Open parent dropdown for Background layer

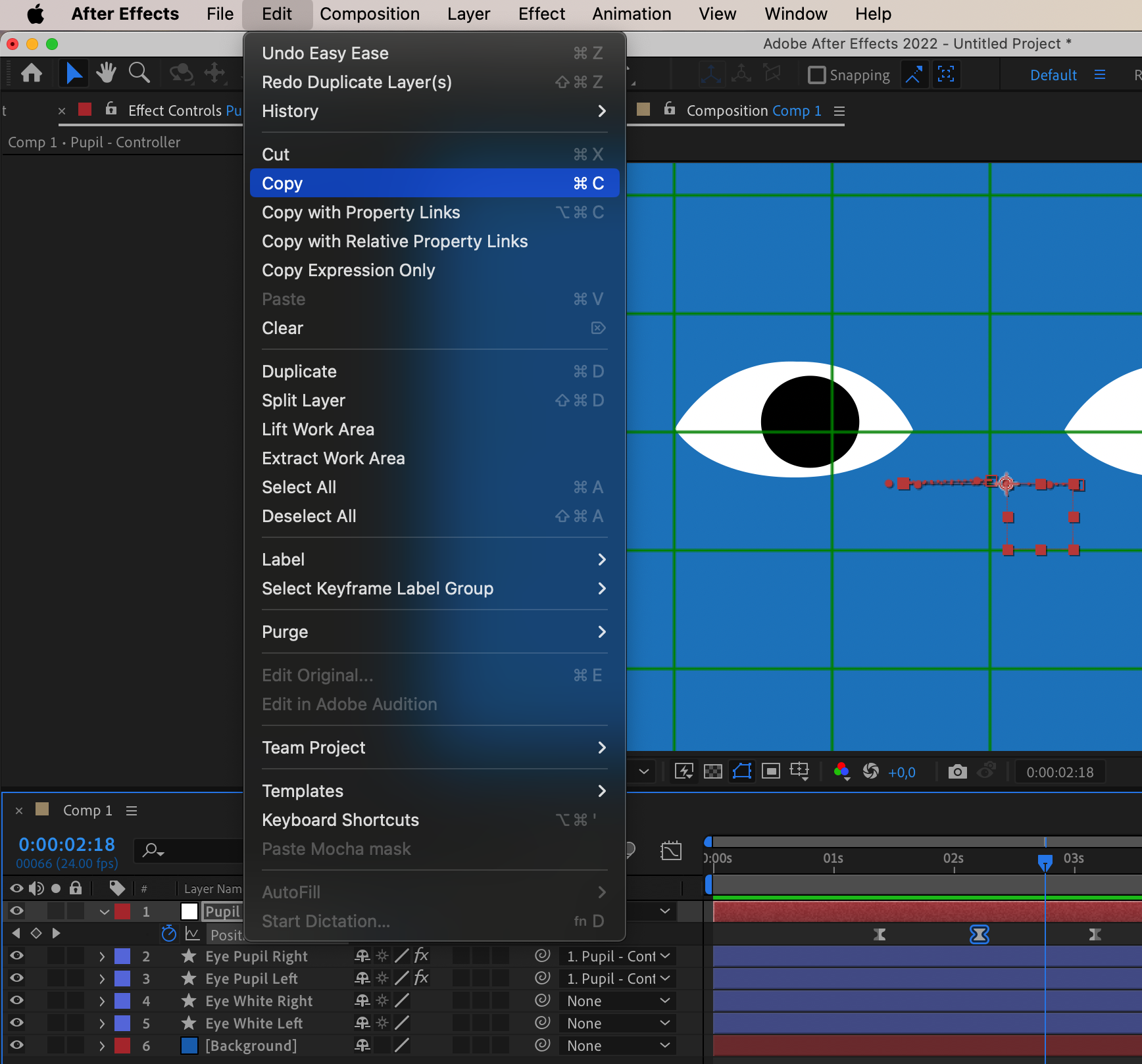(x=617, y=1046)
